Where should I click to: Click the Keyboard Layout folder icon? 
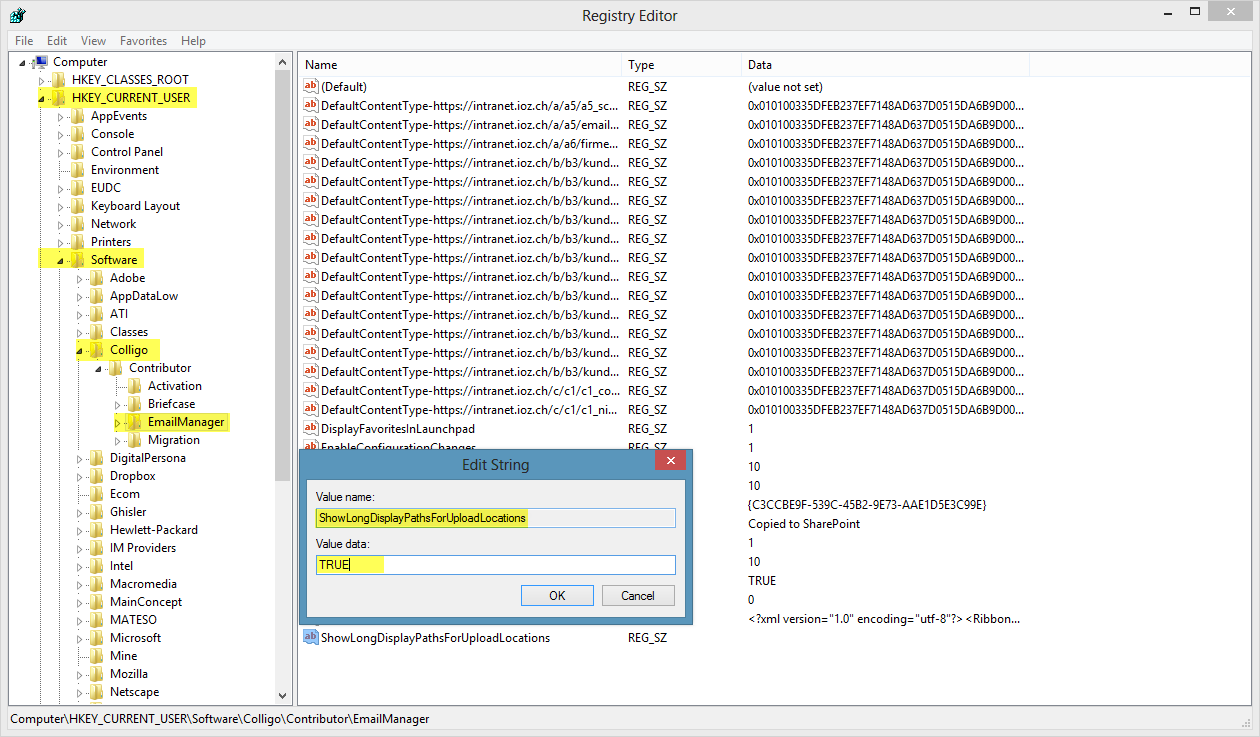coord(79,206)
